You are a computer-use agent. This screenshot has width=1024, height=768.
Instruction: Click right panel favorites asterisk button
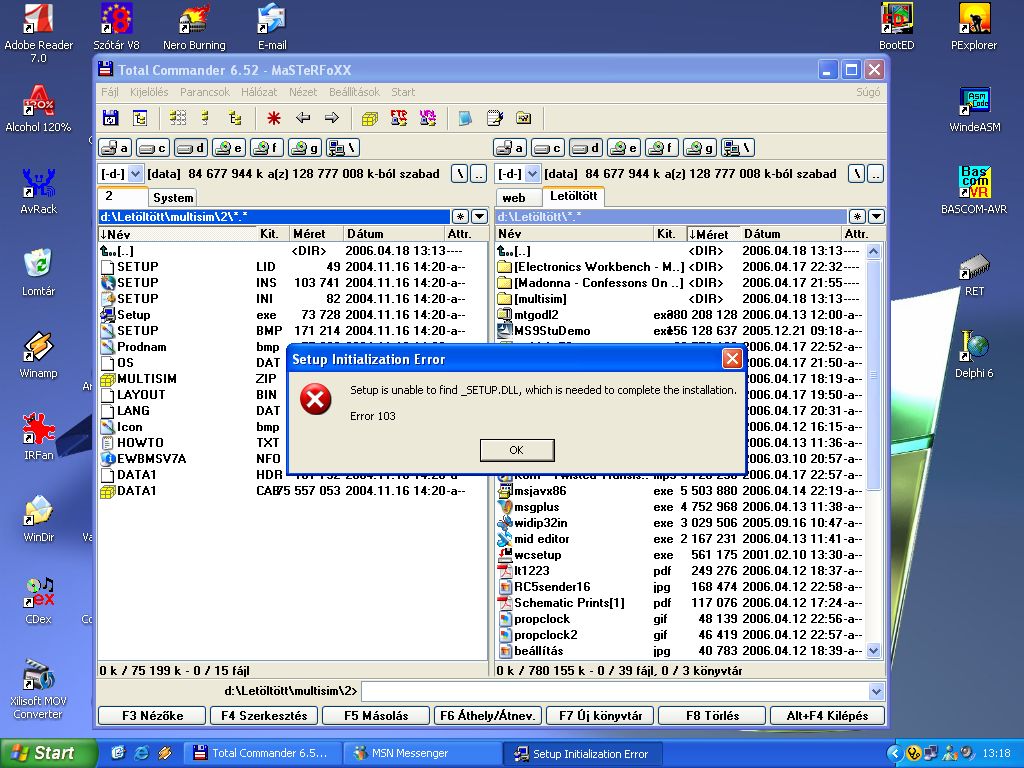pos(857,217)
